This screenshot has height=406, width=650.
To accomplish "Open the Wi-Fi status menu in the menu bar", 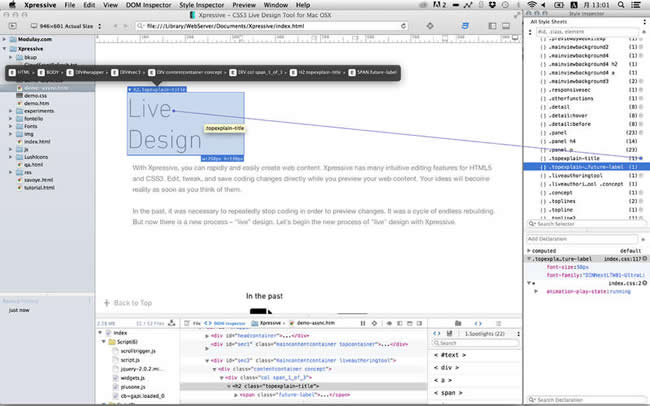I will coord(531,5).
